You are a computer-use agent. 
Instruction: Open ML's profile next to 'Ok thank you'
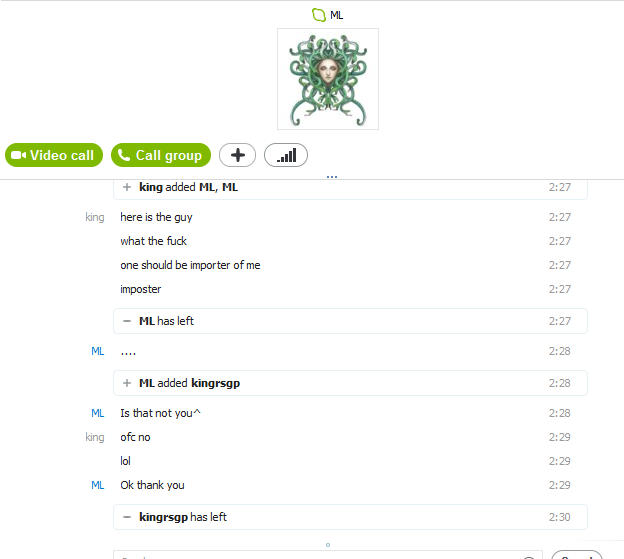tap(98, 485)
